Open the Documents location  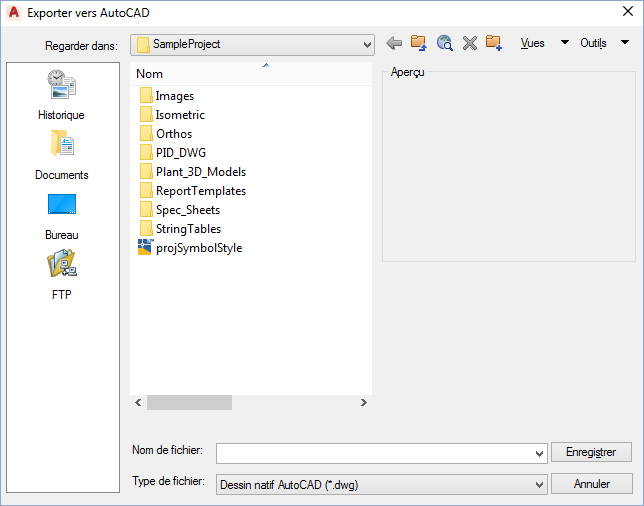pyautogui.click(x=62, y=155)
